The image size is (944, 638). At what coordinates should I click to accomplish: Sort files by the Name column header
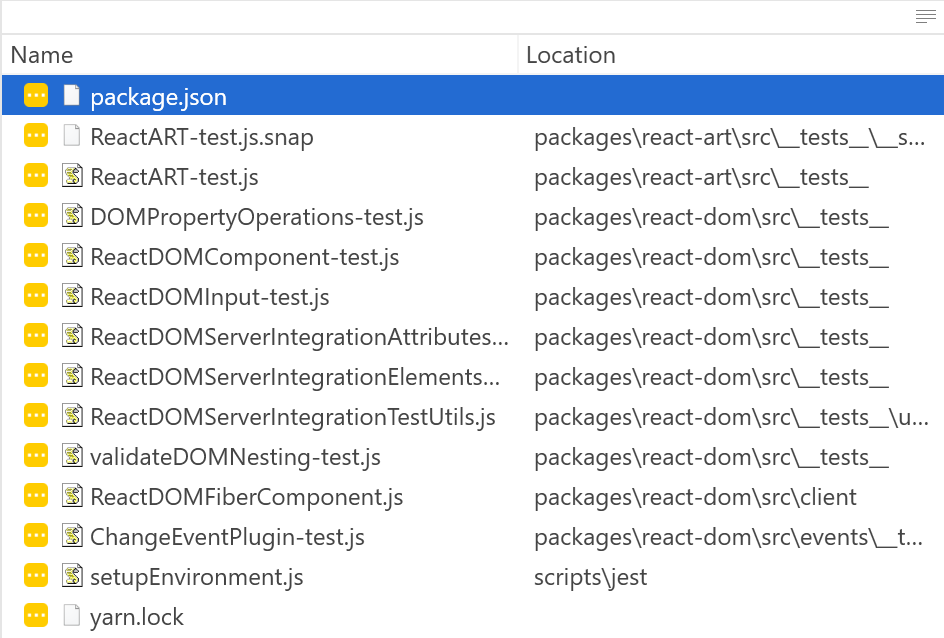[x=260, y=55]
